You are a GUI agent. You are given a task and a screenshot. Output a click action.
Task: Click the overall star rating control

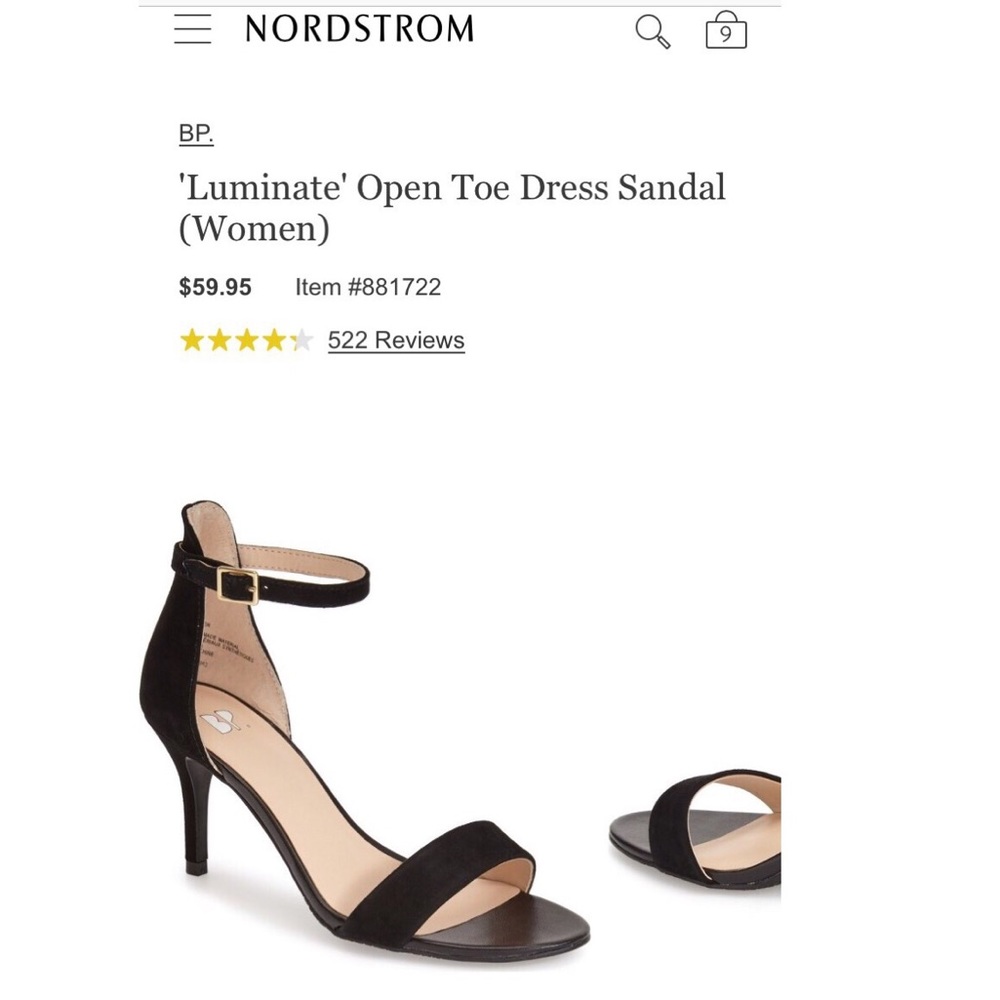247,340
